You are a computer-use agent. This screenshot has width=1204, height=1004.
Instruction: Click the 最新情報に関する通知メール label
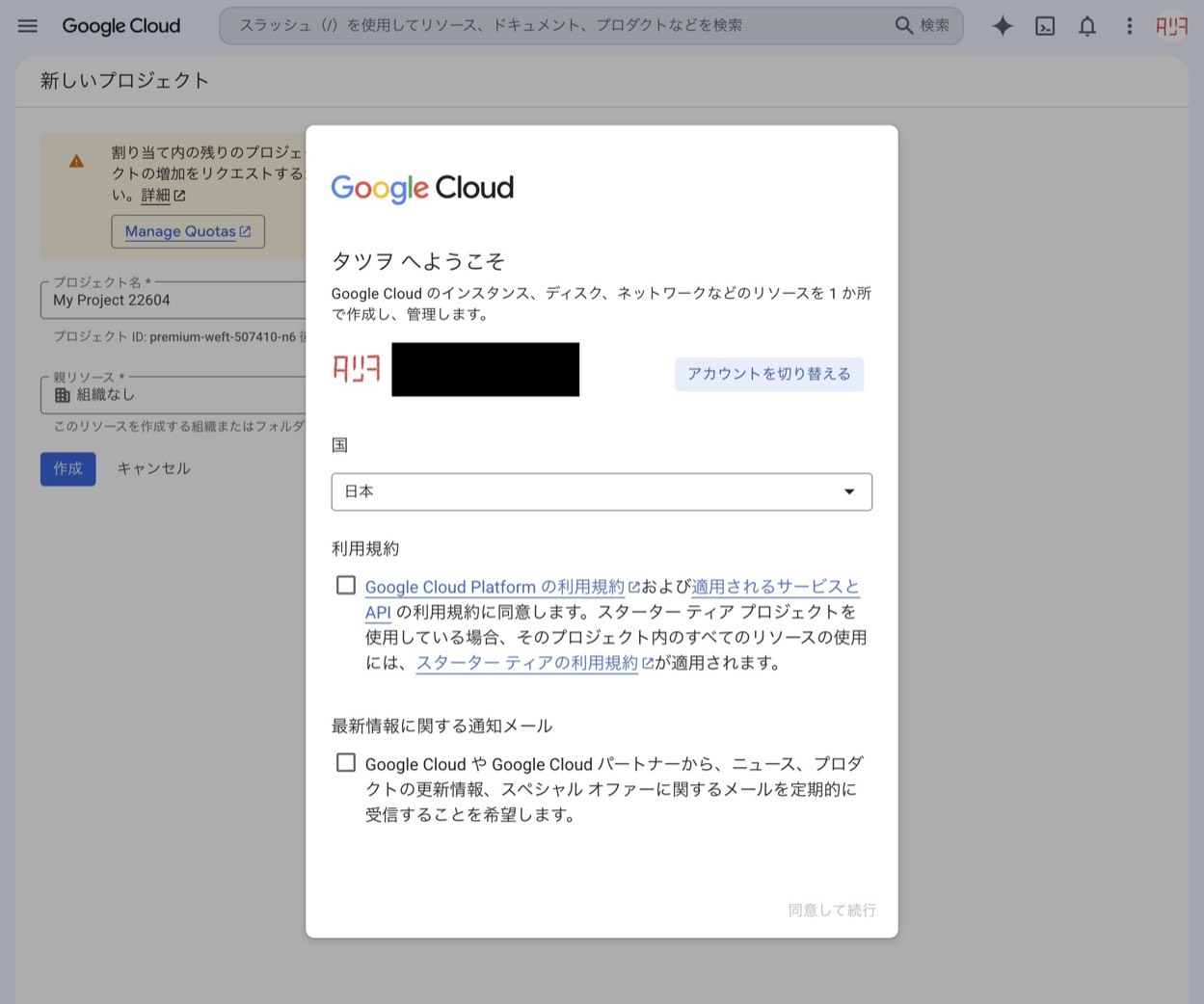(x=442, y=726)
